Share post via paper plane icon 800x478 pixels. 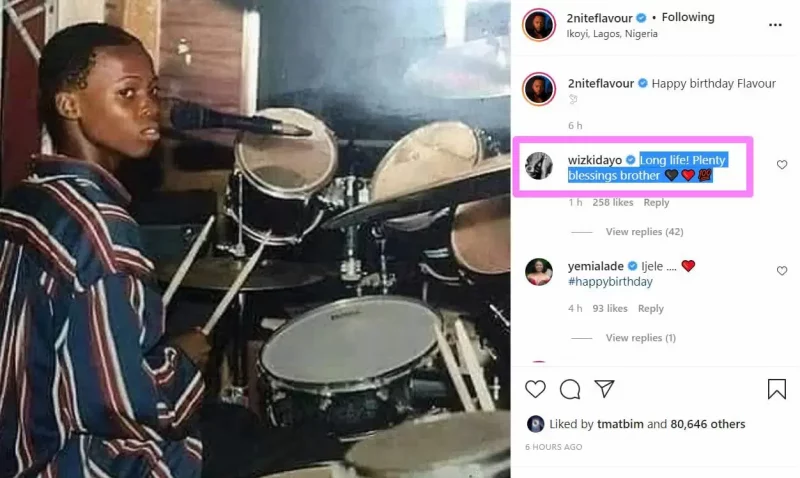[604, 389]
